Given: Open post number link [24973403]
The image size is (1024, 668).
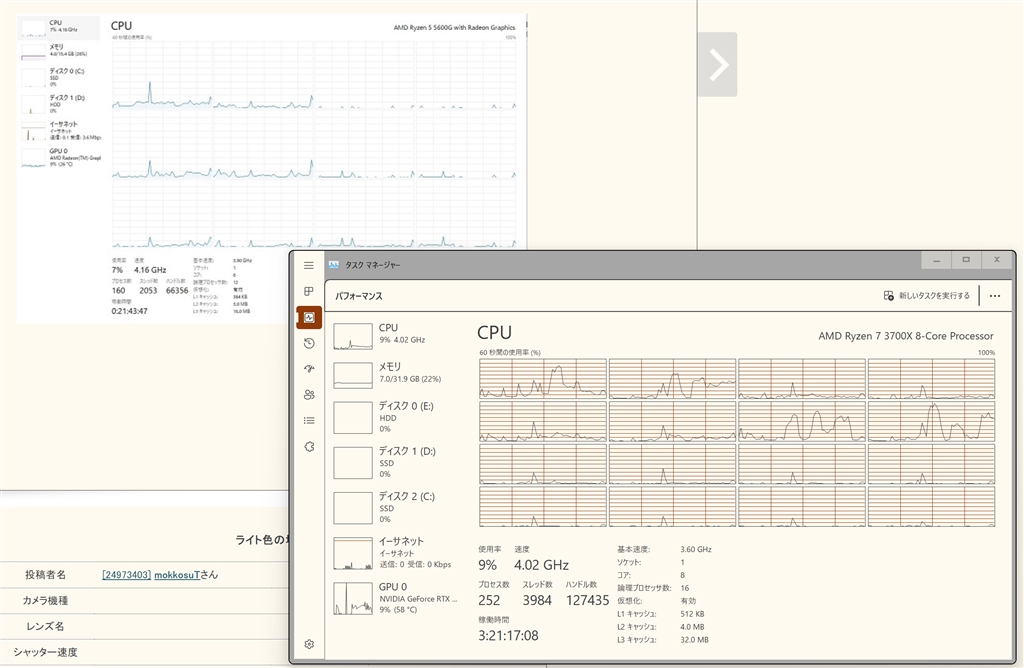Looking at the screenshot, I should click(127, 575).
